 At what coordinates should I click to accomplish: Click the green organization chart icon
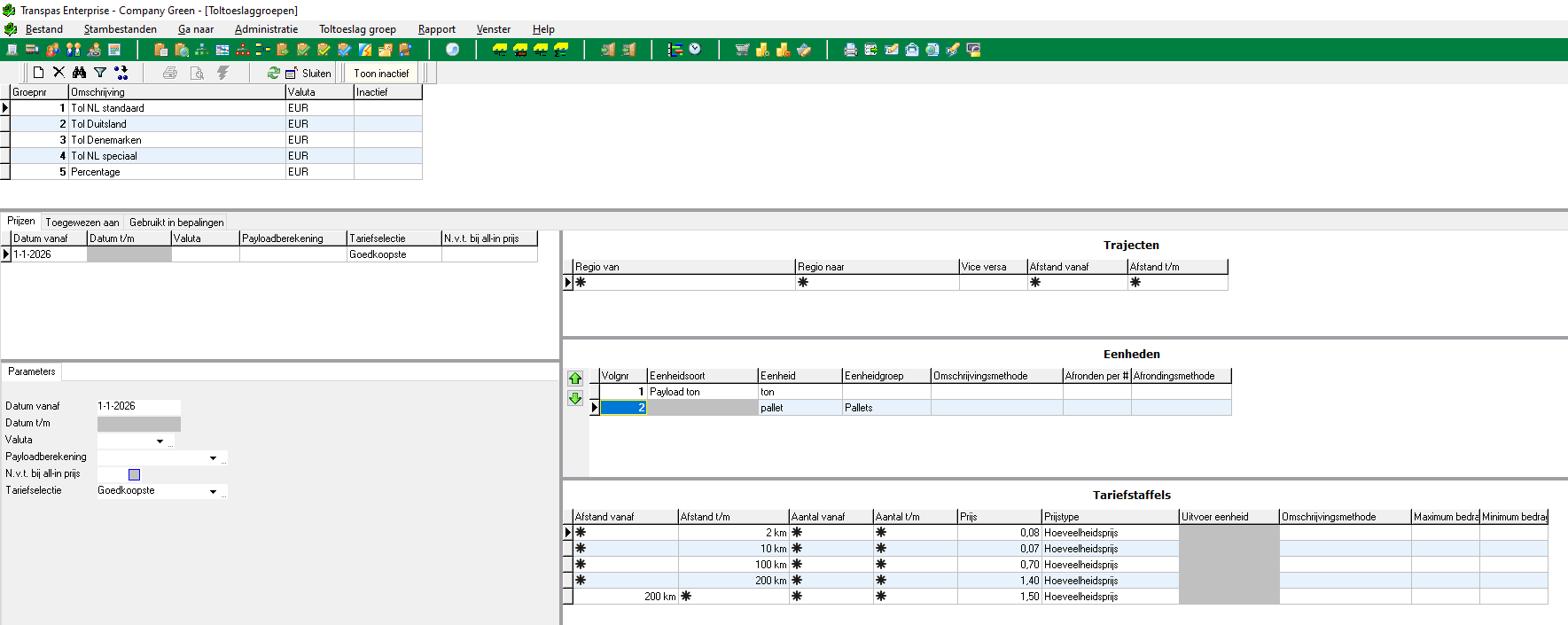tap(202, 50)
